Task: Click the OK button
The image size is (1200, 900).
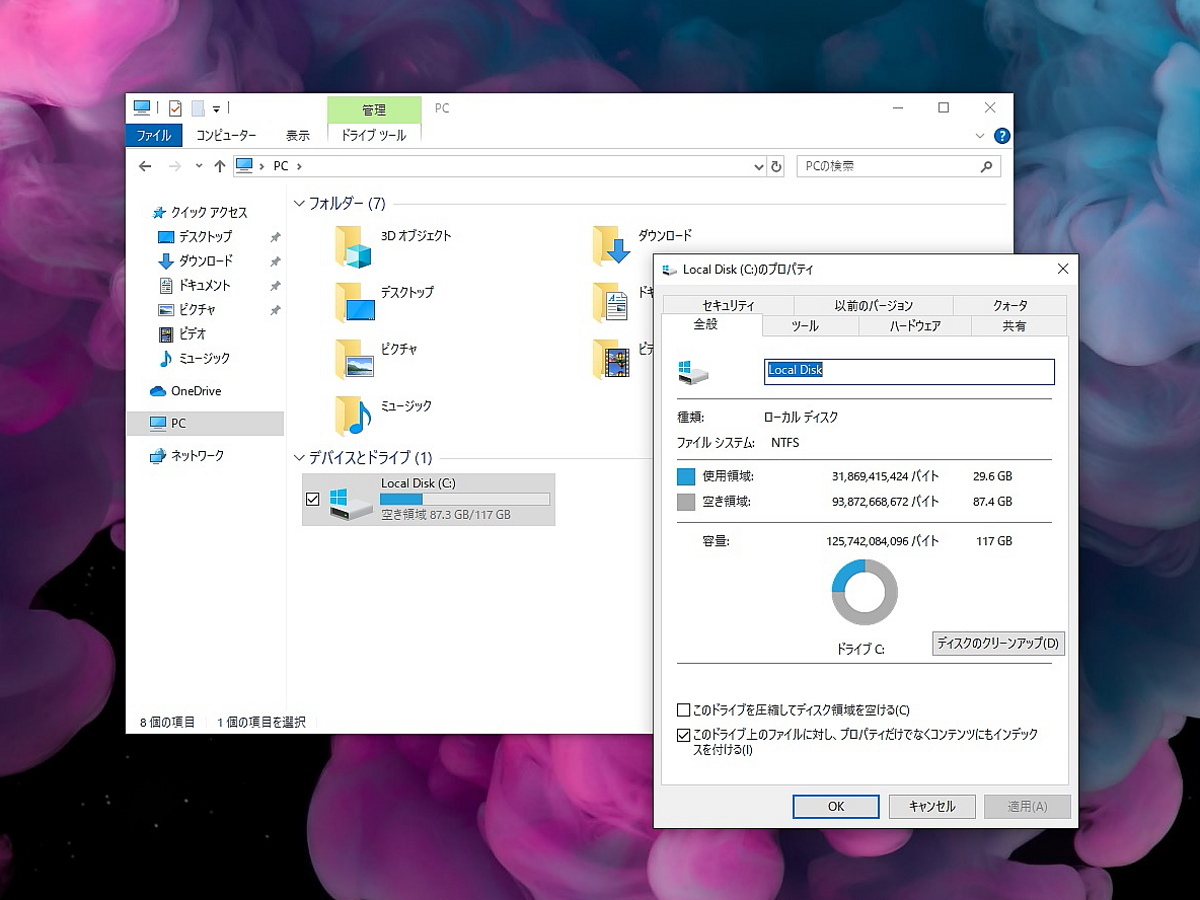Action: [836, 807]
